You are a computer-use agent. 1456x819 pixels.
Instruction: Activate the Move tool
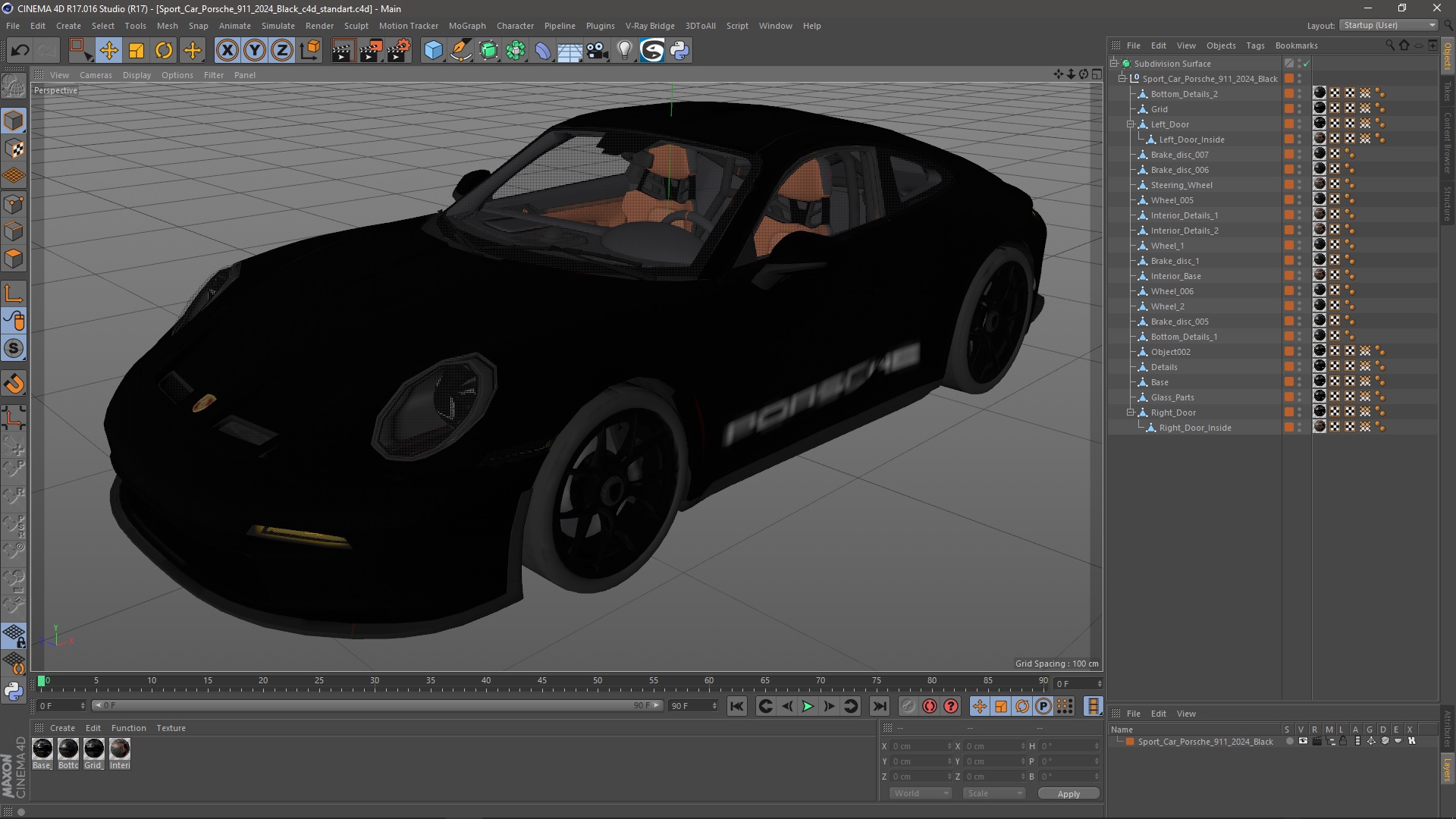[x=108, y=50]
